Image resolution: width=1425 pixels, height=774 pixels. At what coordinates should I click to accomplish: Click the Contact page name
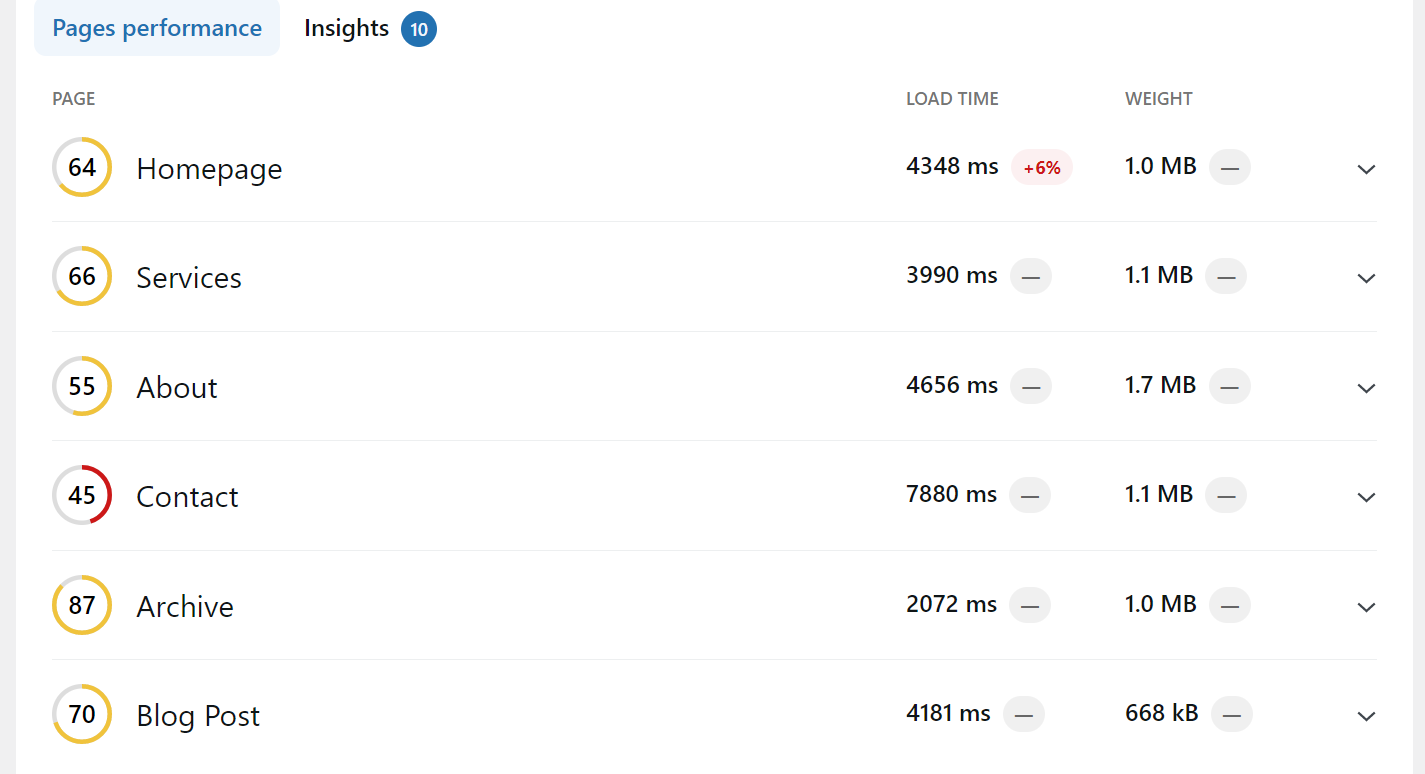187,497
